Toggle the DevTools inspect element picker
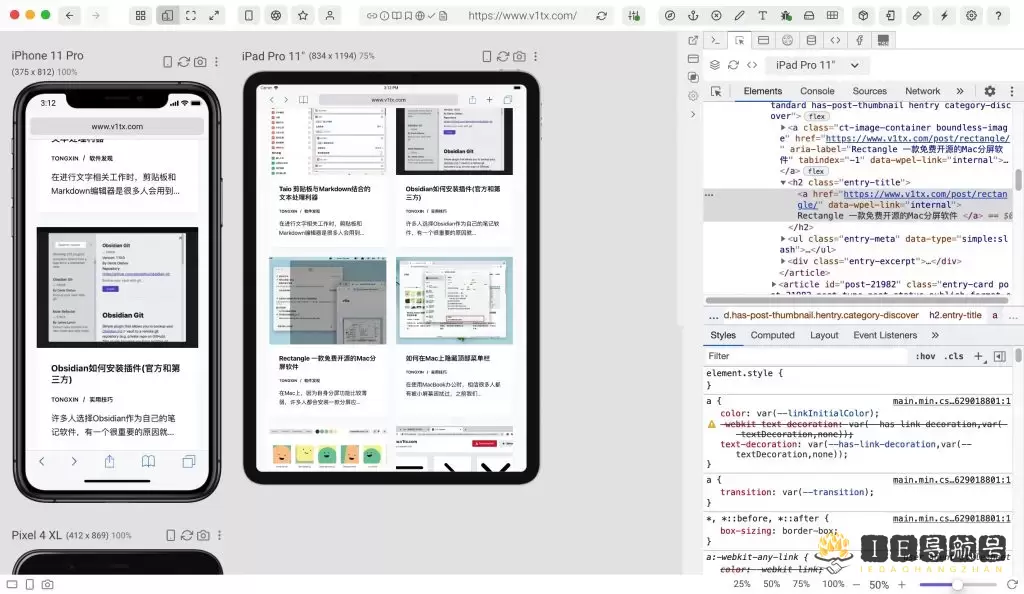Screen dimensions: 1024x594 tap(716, 91)
